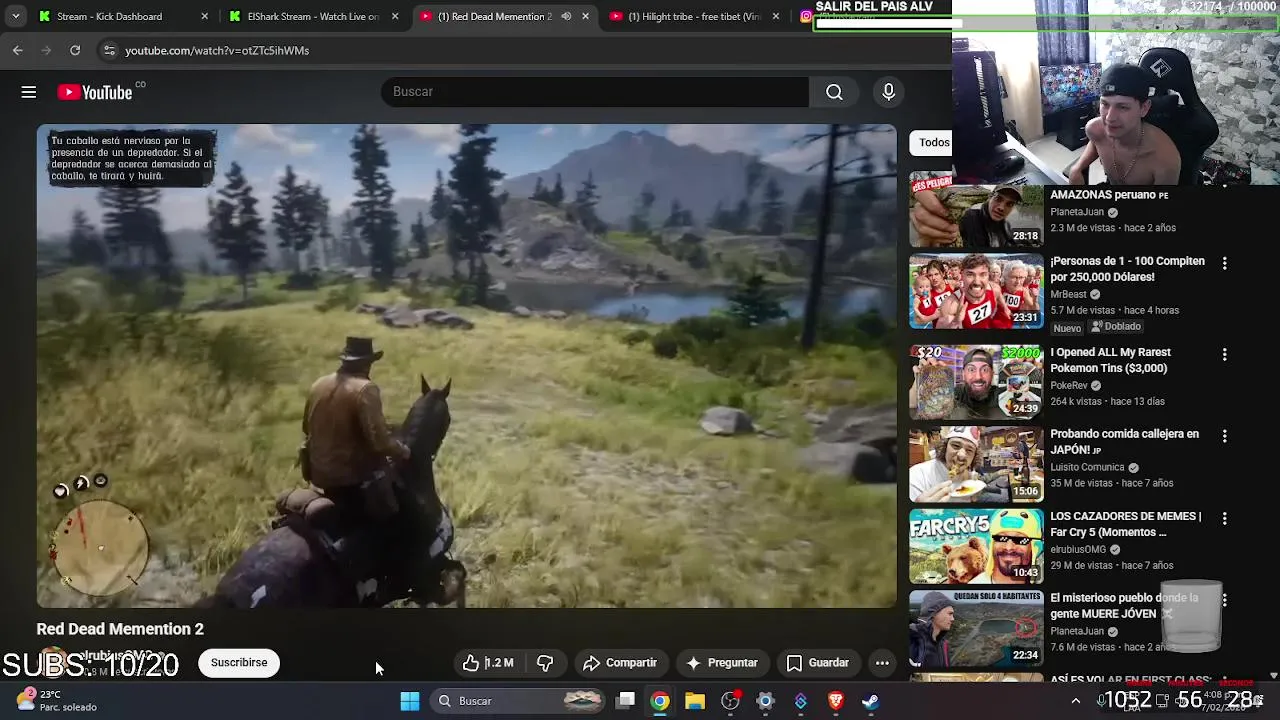
Task: Visit the PokeRev channel link
Action: [1069, 385]
